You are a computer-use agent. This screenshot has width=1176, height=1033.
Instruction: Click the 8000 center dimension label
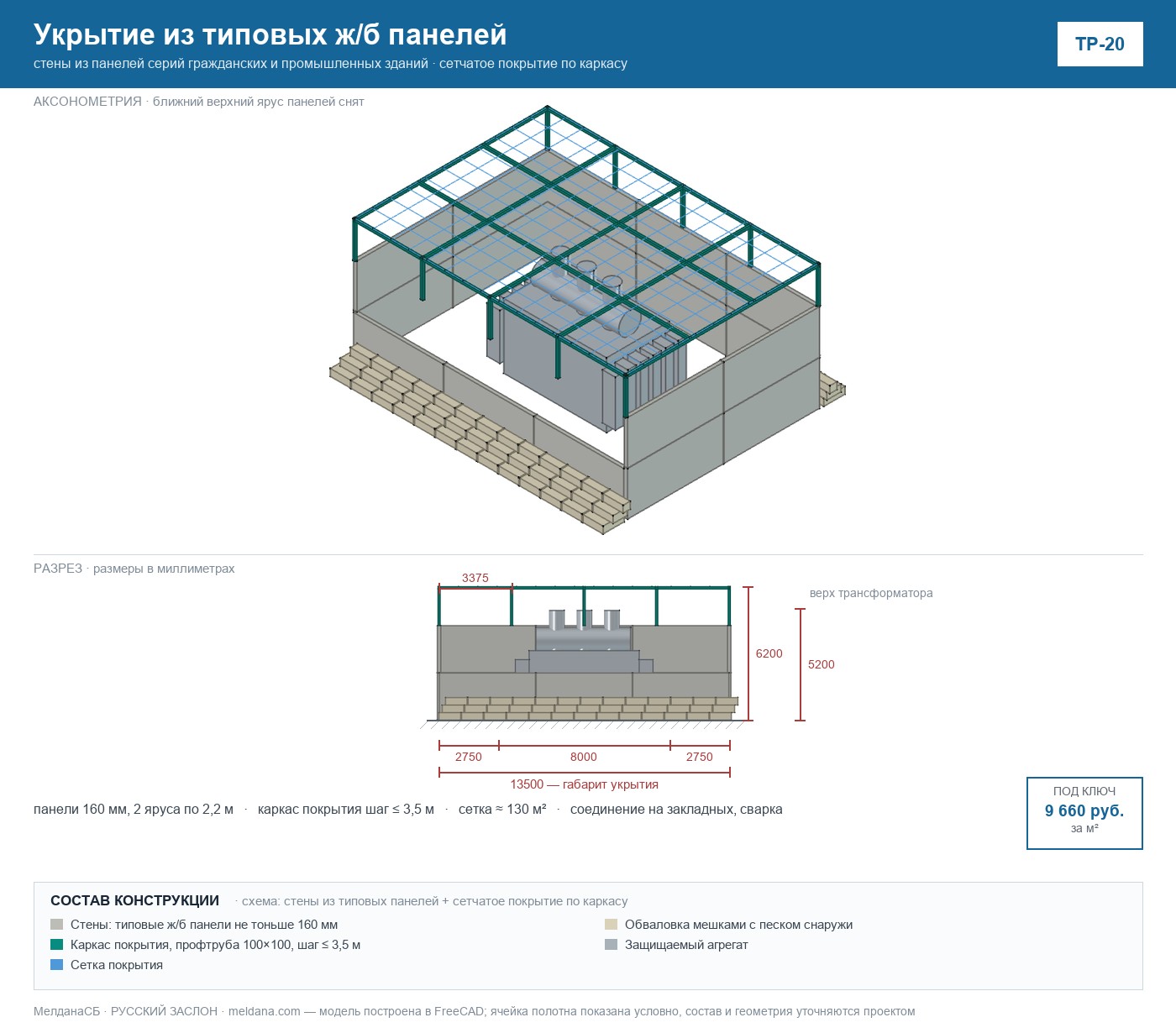(584, 757)
